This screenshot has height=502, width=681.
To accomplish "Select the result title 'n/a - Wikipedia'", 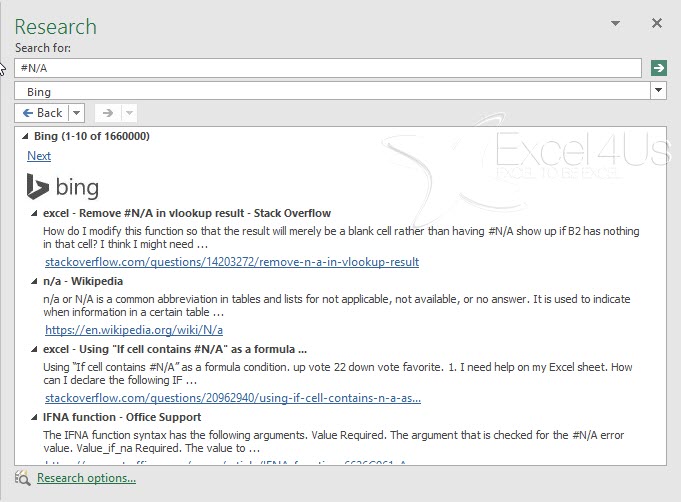I will (x=83, y=281).
